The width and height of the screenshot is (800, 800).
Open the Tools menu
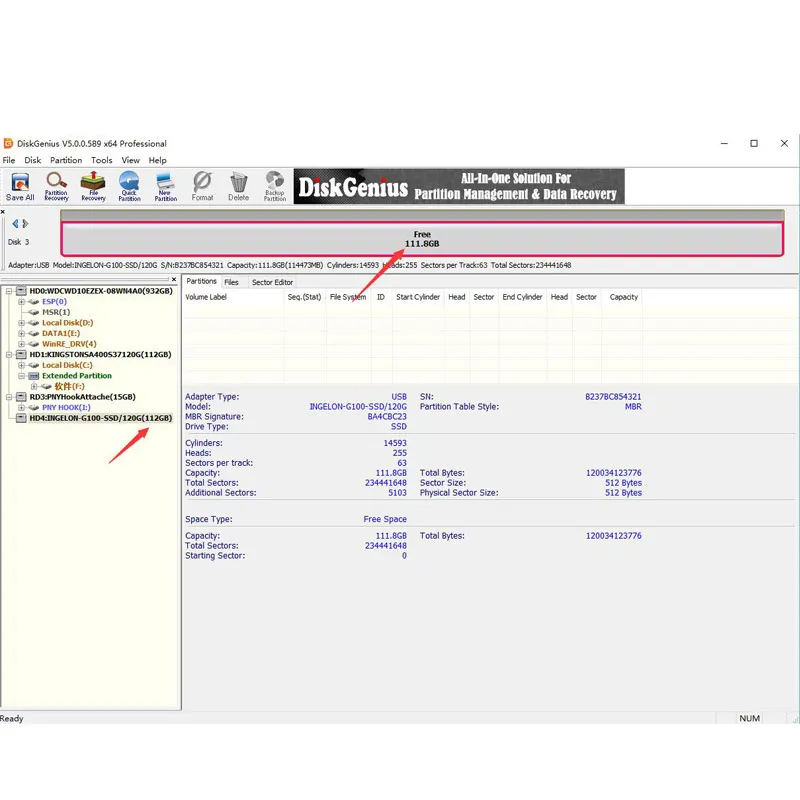coord(102,160)
